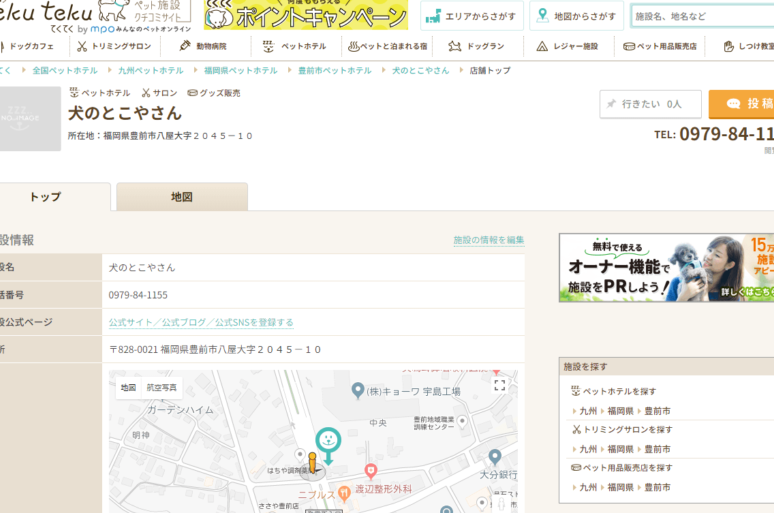Click the teal smiley map pin
The height and width of the screenshot is (513, 774).
click(x=328, y=439)
